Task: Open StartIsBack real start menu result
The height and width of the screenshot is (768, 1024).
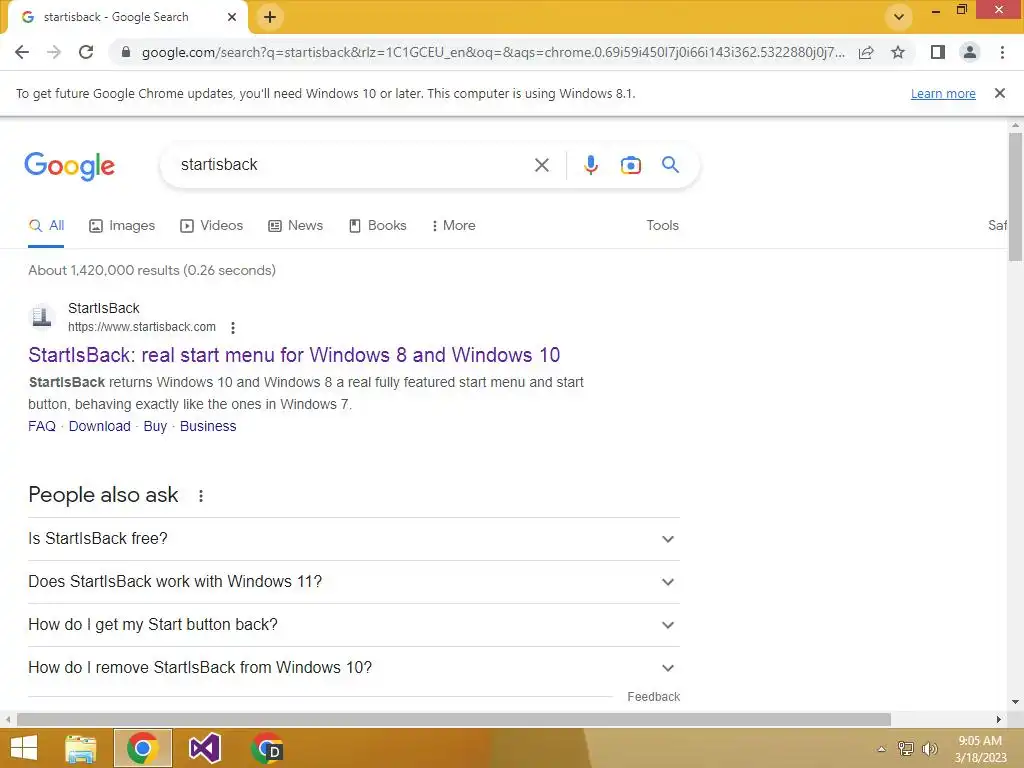Action: coord(294,355)
